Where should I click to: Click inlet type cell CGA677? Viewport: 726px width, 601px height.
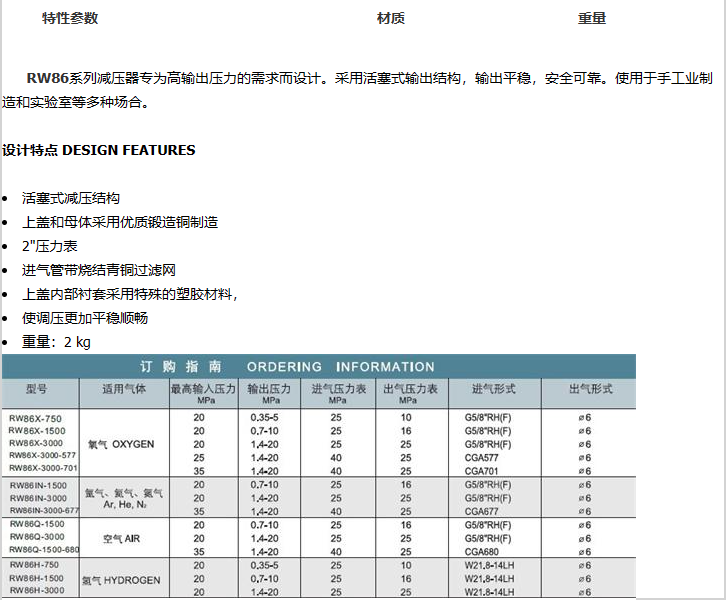click(x=482, y=512)
